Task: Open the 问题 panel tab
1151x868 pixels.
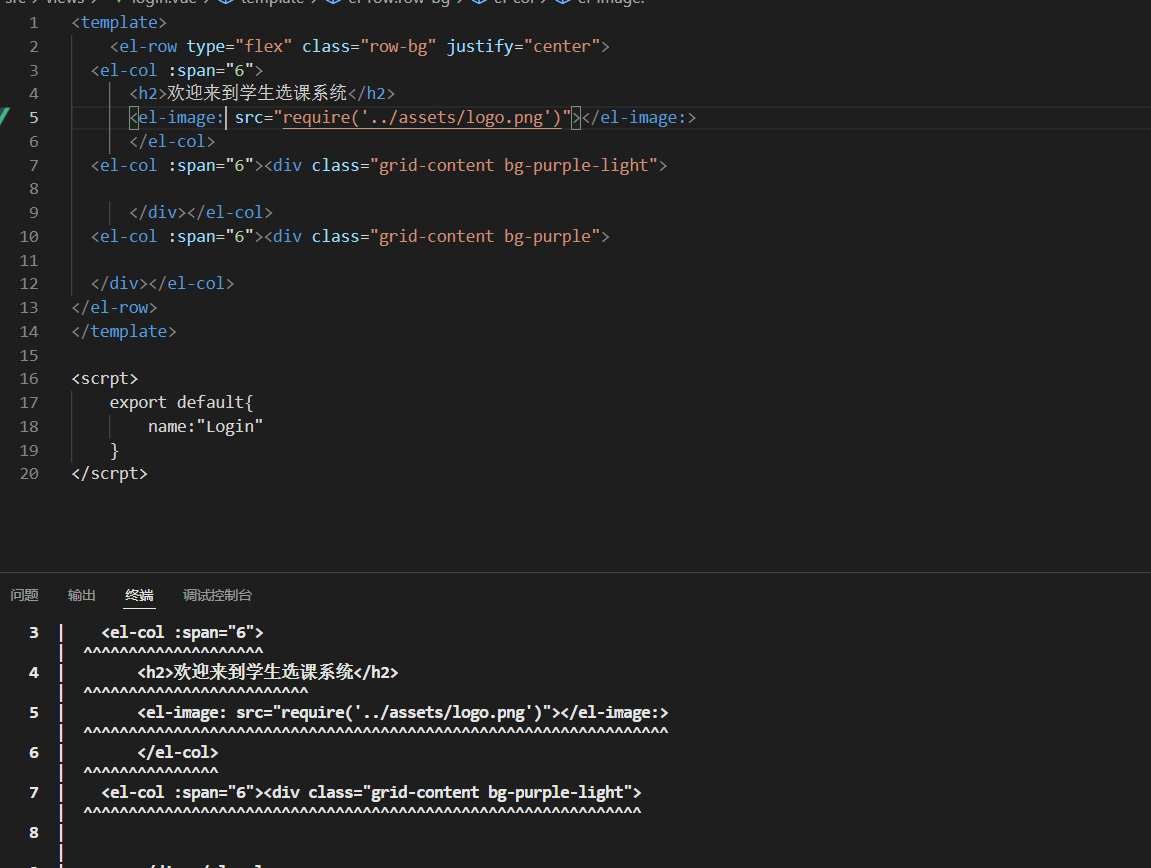Action: pyautogui.click(x=24, y=595)
